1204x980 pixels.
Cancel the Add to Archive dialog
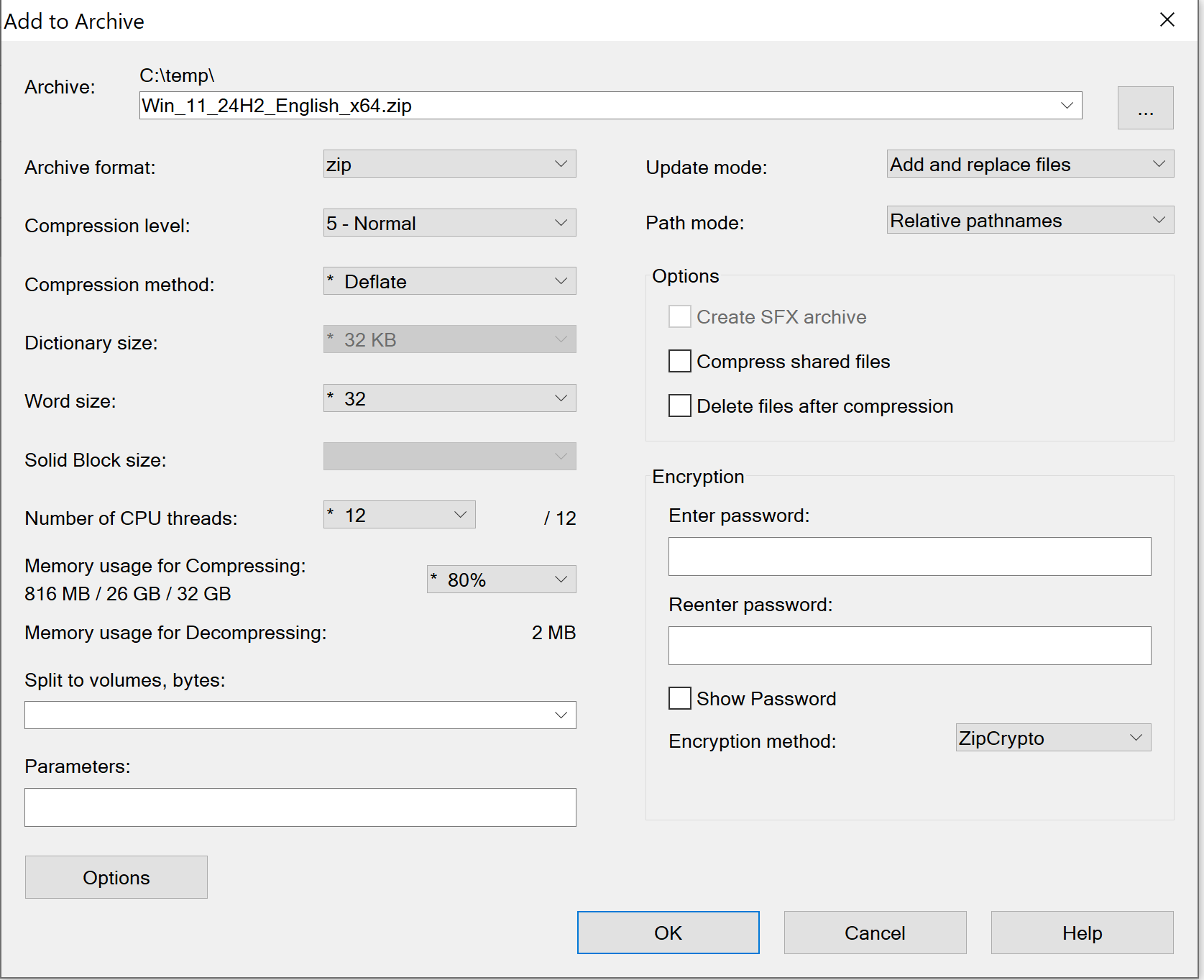tap(874, 933)
